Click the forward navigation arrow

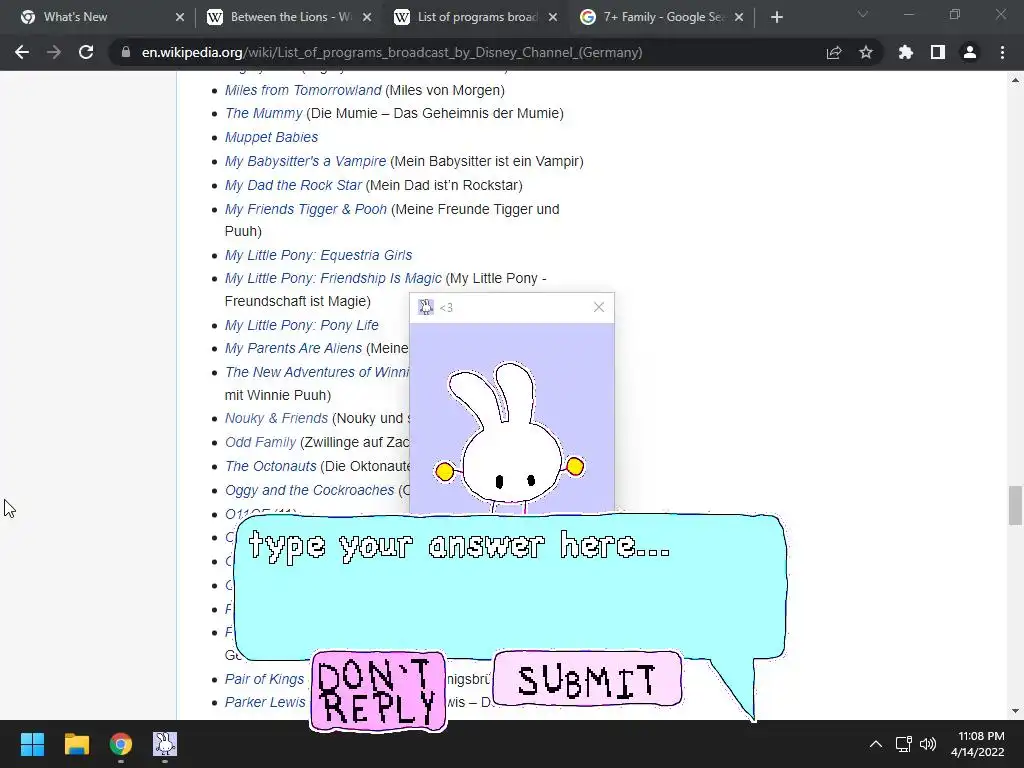tap(54, 52)
